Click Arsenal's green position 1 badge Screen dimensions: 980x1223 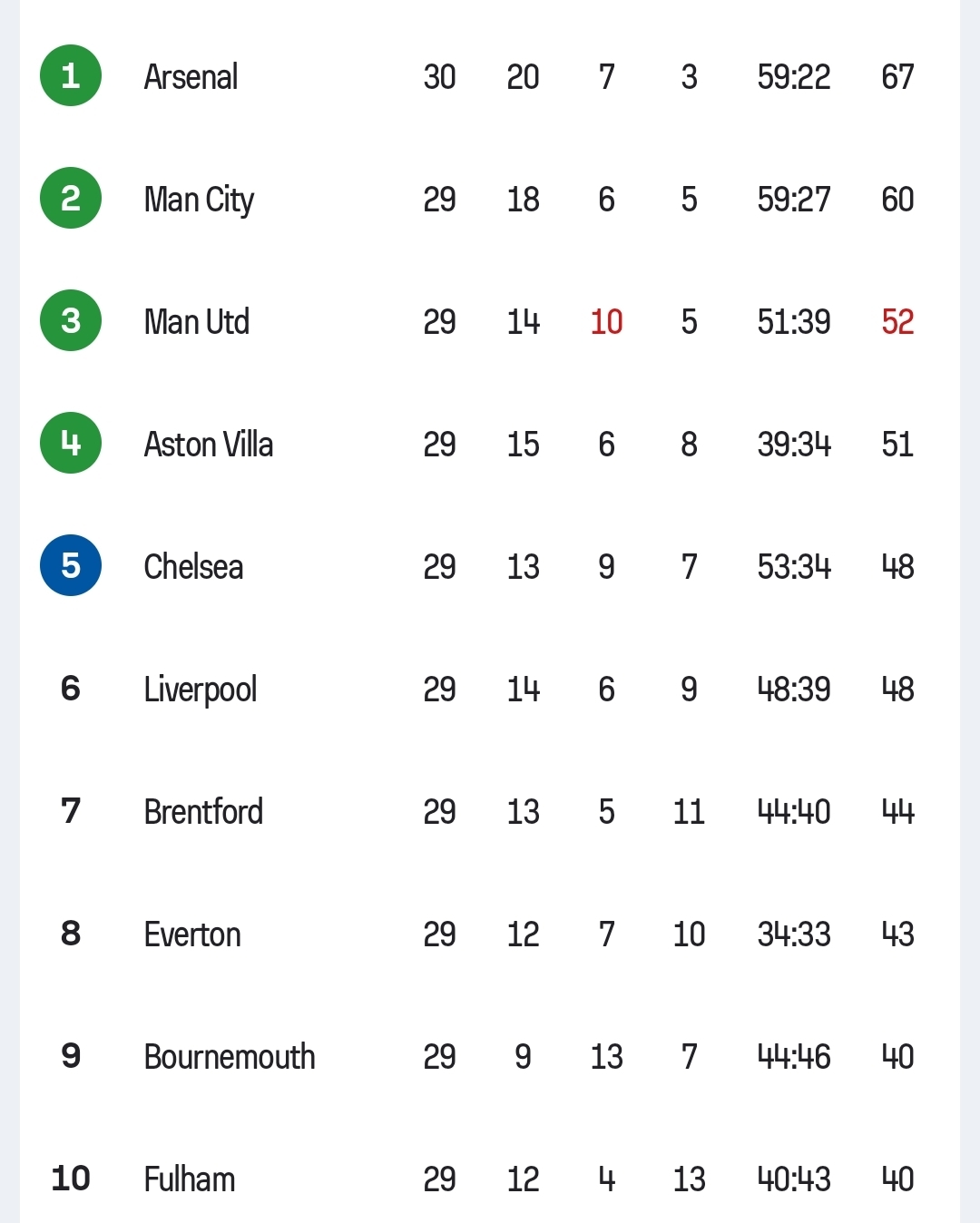(71, 76)
